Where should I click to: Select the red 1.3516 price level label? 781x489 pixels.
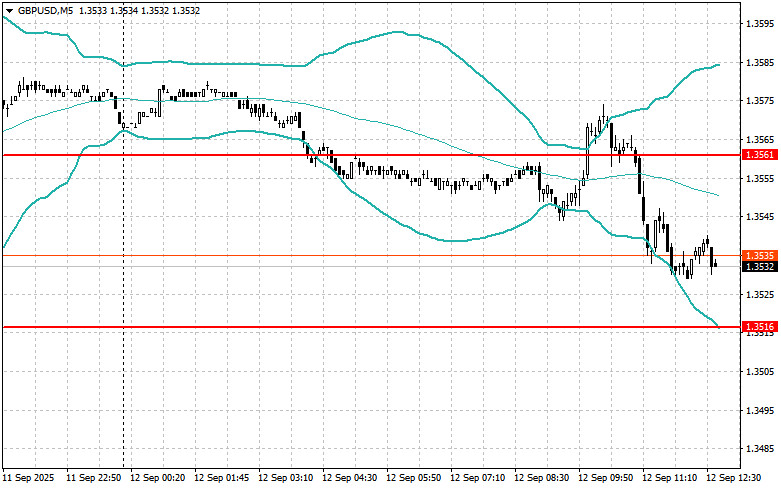click(760, 327)
